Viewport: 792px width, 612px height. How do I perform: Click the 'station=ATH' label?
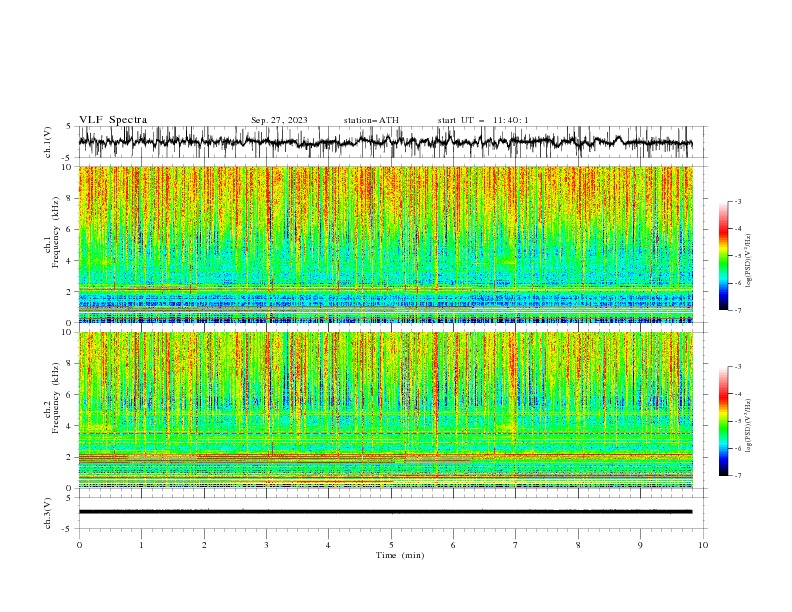point(371,120)
